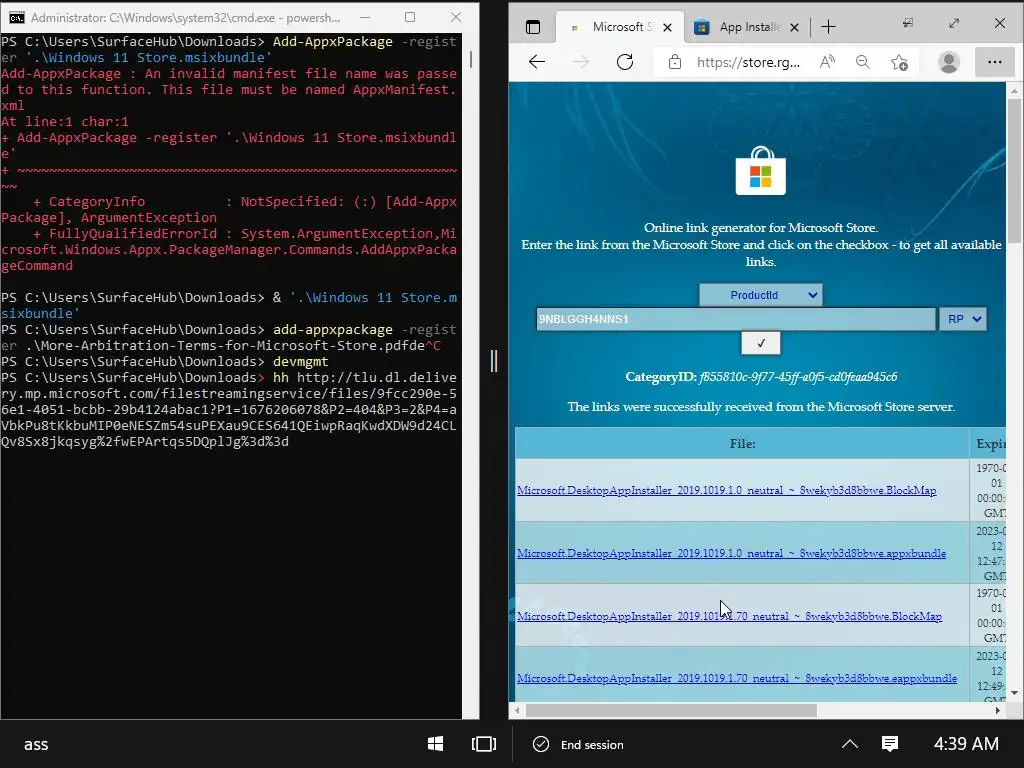Screen dimensions: 1024x768
Task: Click the devmgmt command line in PowerShell
Action: tap(165, 361)
